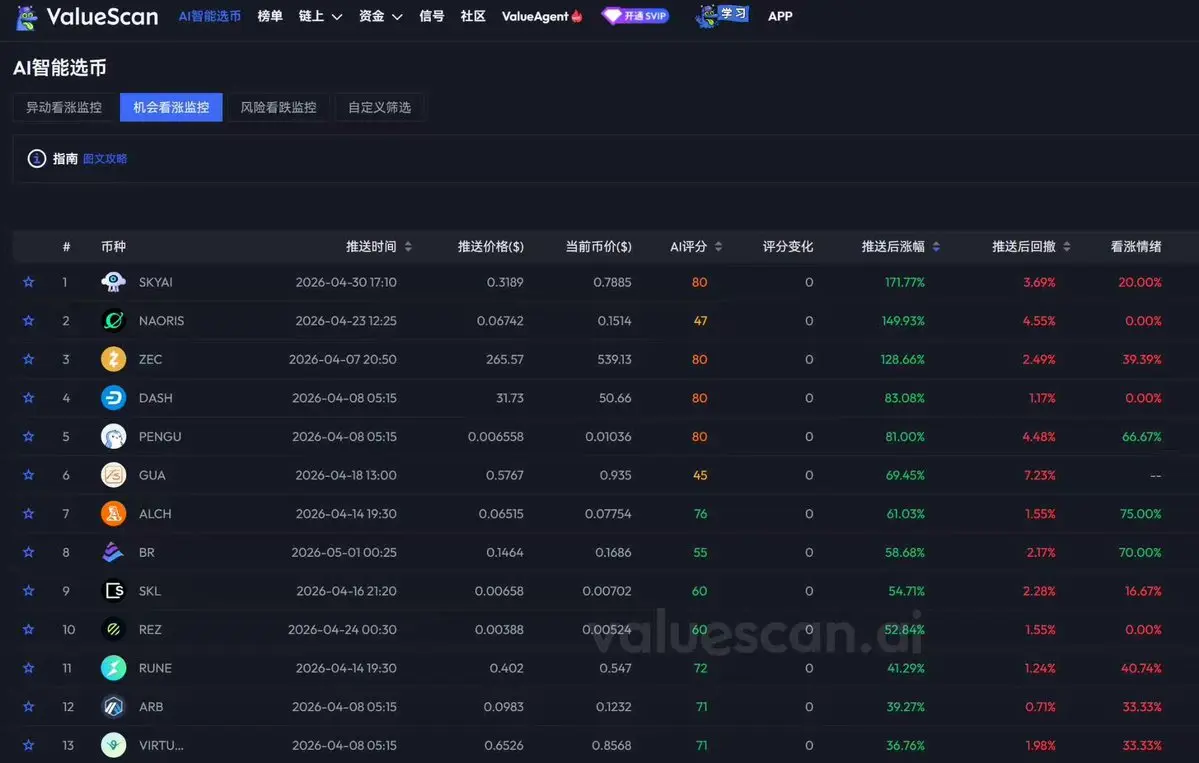Click the BR coin icon
The width and height of the screenshot is (1199, 763).
113,552
